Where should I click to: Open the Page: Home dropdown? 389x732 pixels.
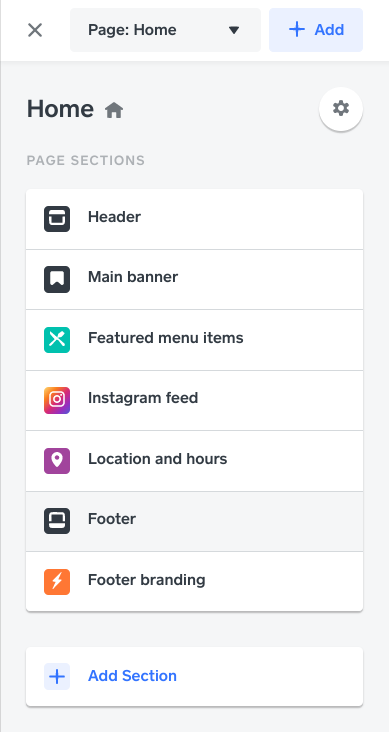coord(165,30)
